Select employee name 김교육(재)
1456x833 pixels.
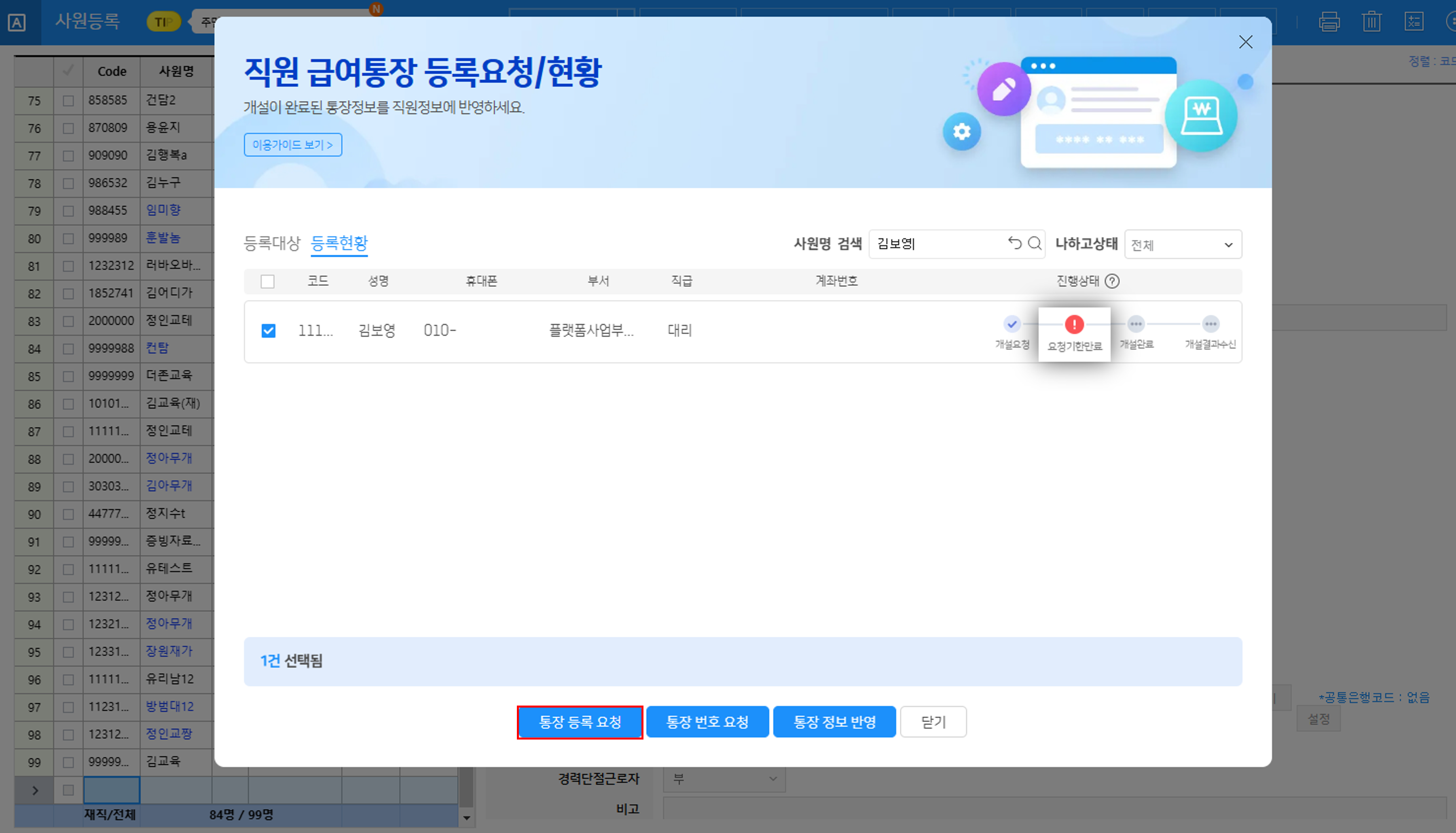click(x=173, y=403)
